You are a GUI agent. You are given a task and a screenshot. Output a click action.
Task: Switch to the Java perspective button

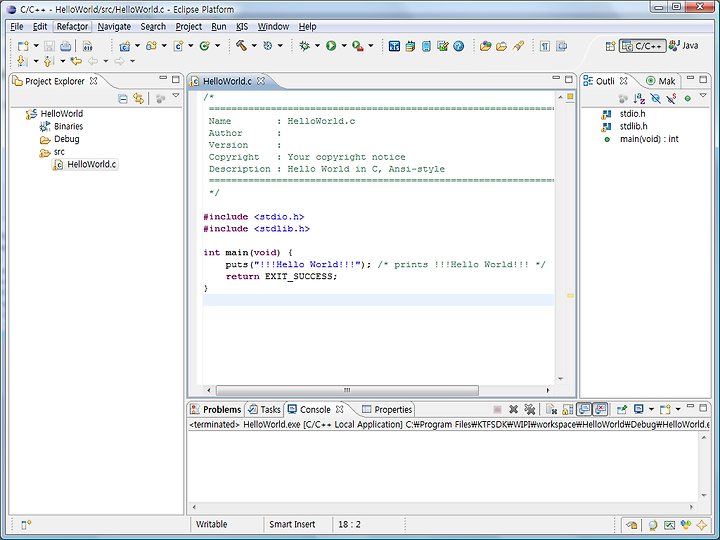point(684,46)
